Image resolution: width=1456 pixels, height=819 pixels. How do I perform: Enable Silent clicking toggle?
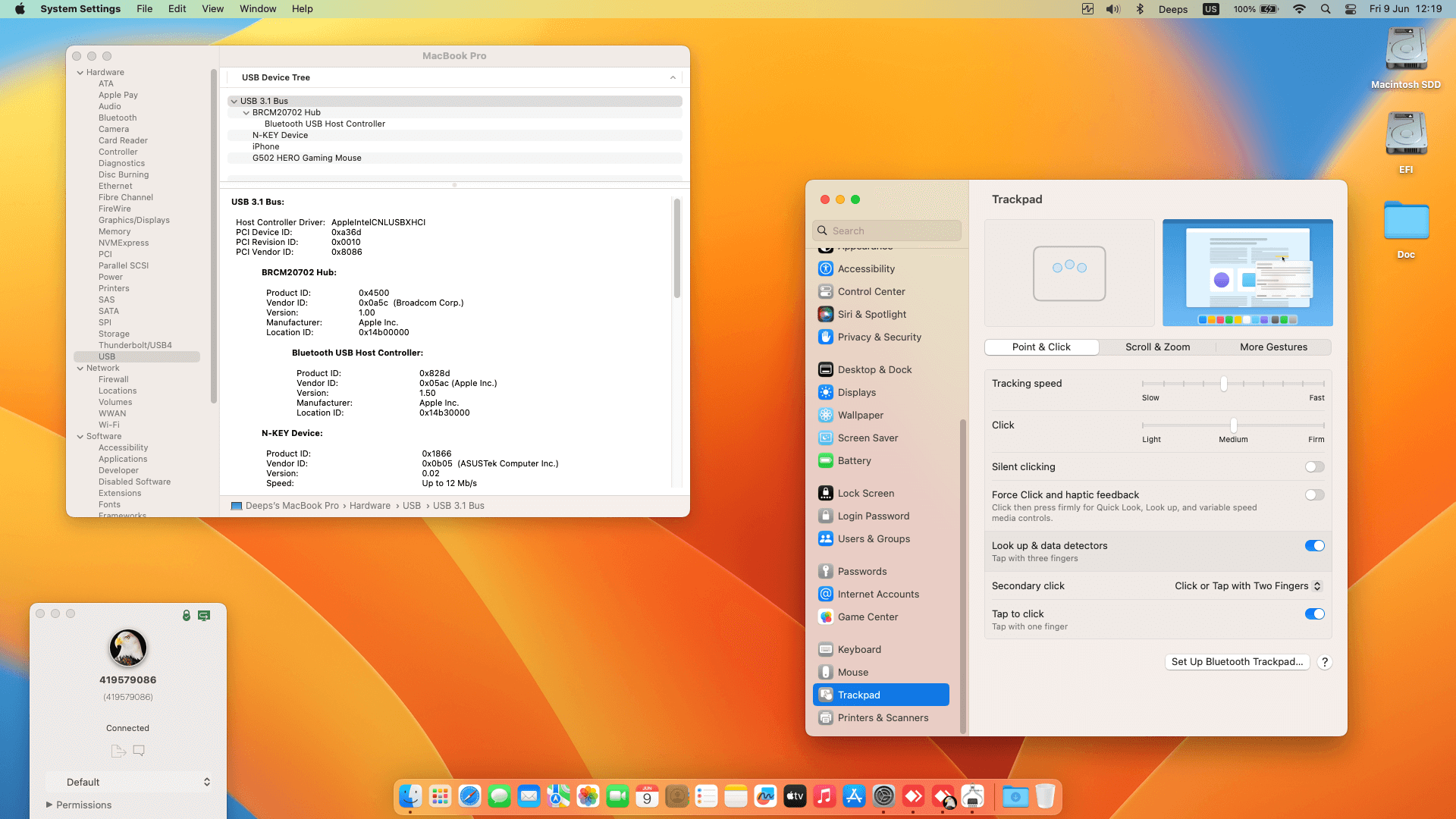click(1314, 466)
